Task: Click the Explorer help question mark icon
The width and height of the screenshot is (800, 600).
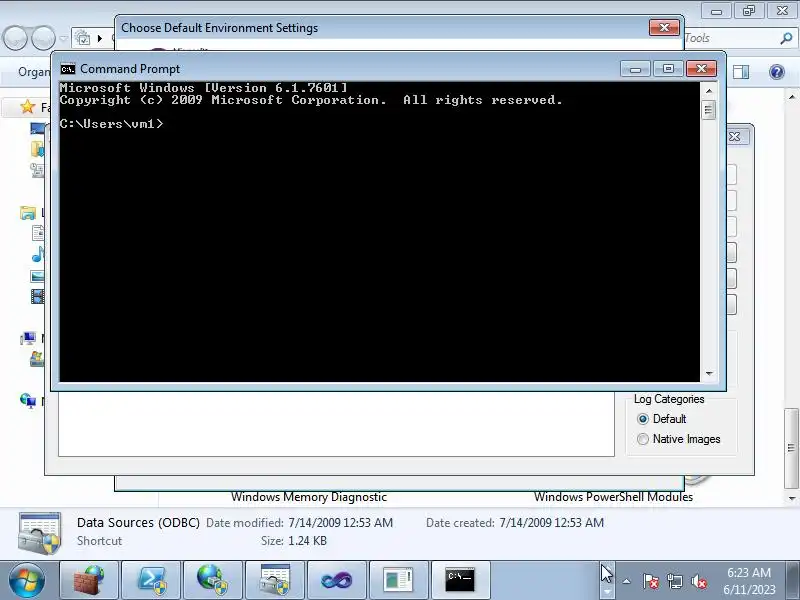Action: click(x=777, y=72)
